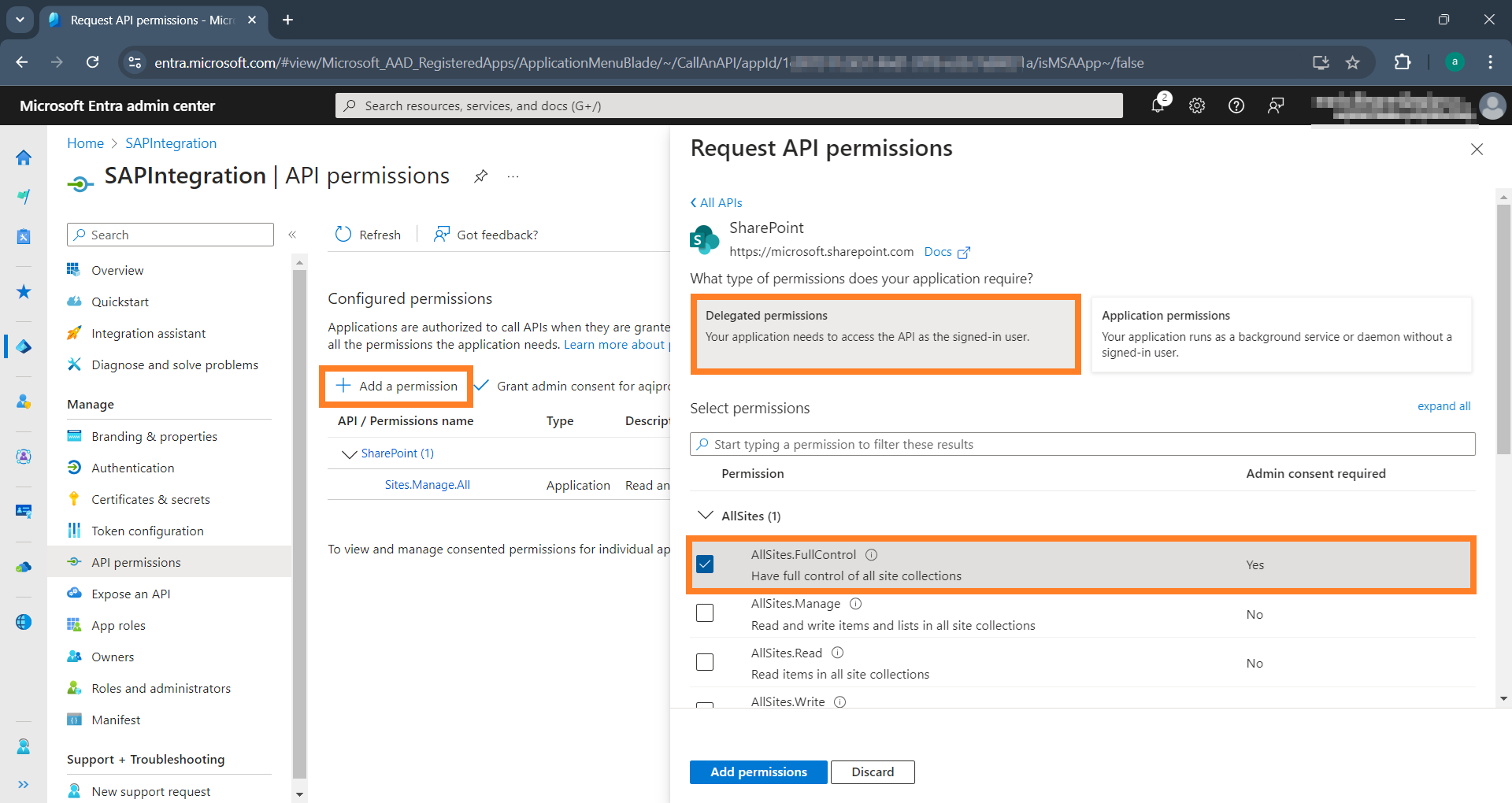Screen dimensions: 1512x803
Task: Click the info icon next to AllSites.Write
Action: point(840,701)
